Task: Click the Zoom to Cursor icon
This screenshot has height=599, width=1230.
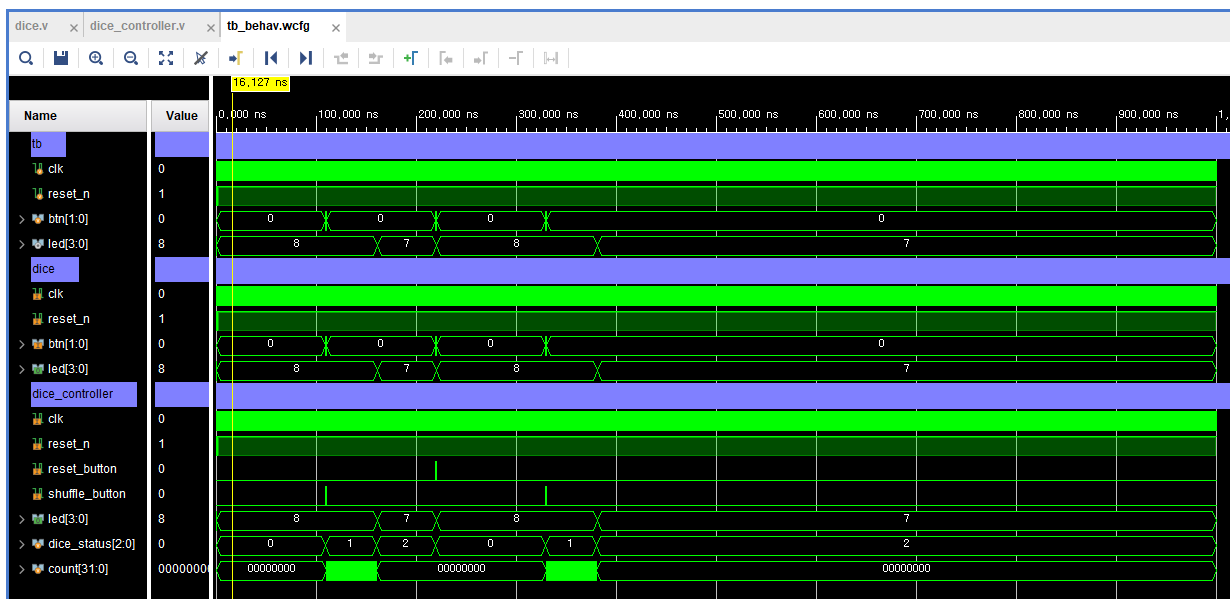Action: (x=201, y=58)
